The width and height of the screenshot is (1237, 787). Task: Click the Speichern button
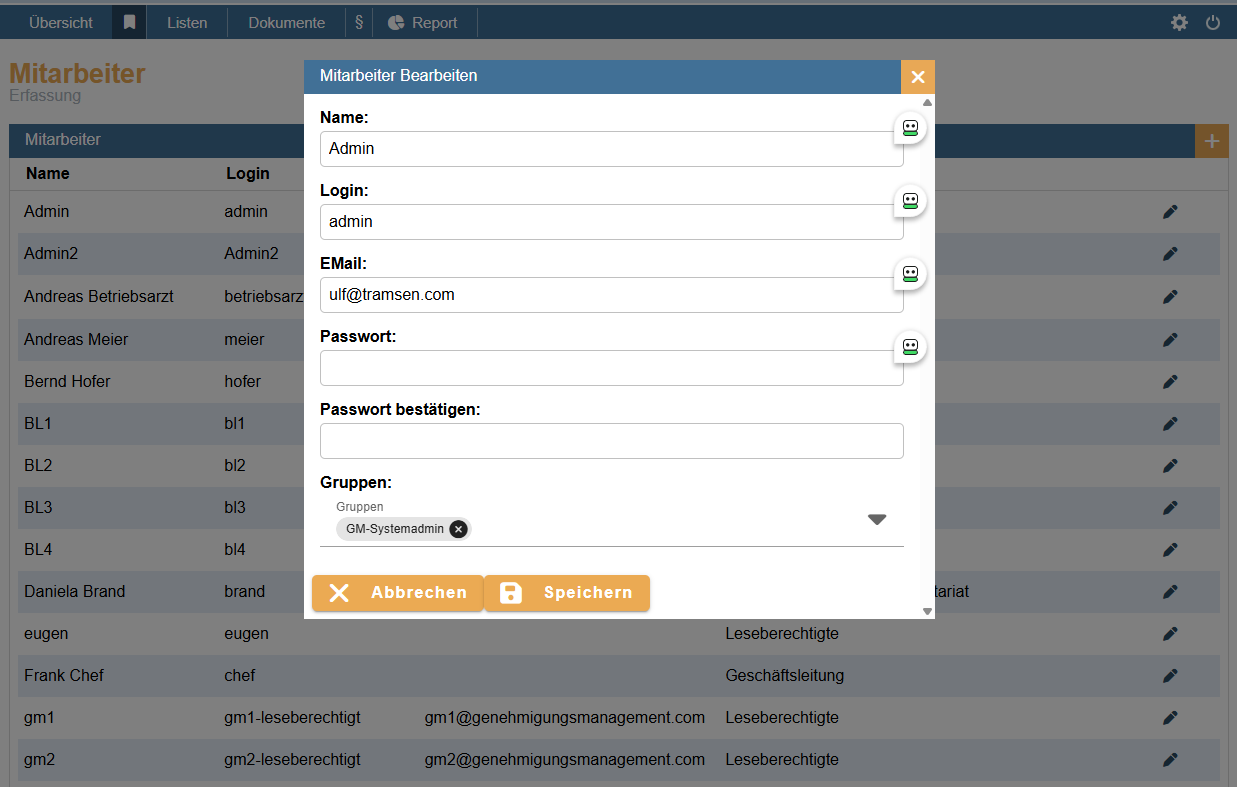point(567,593)
